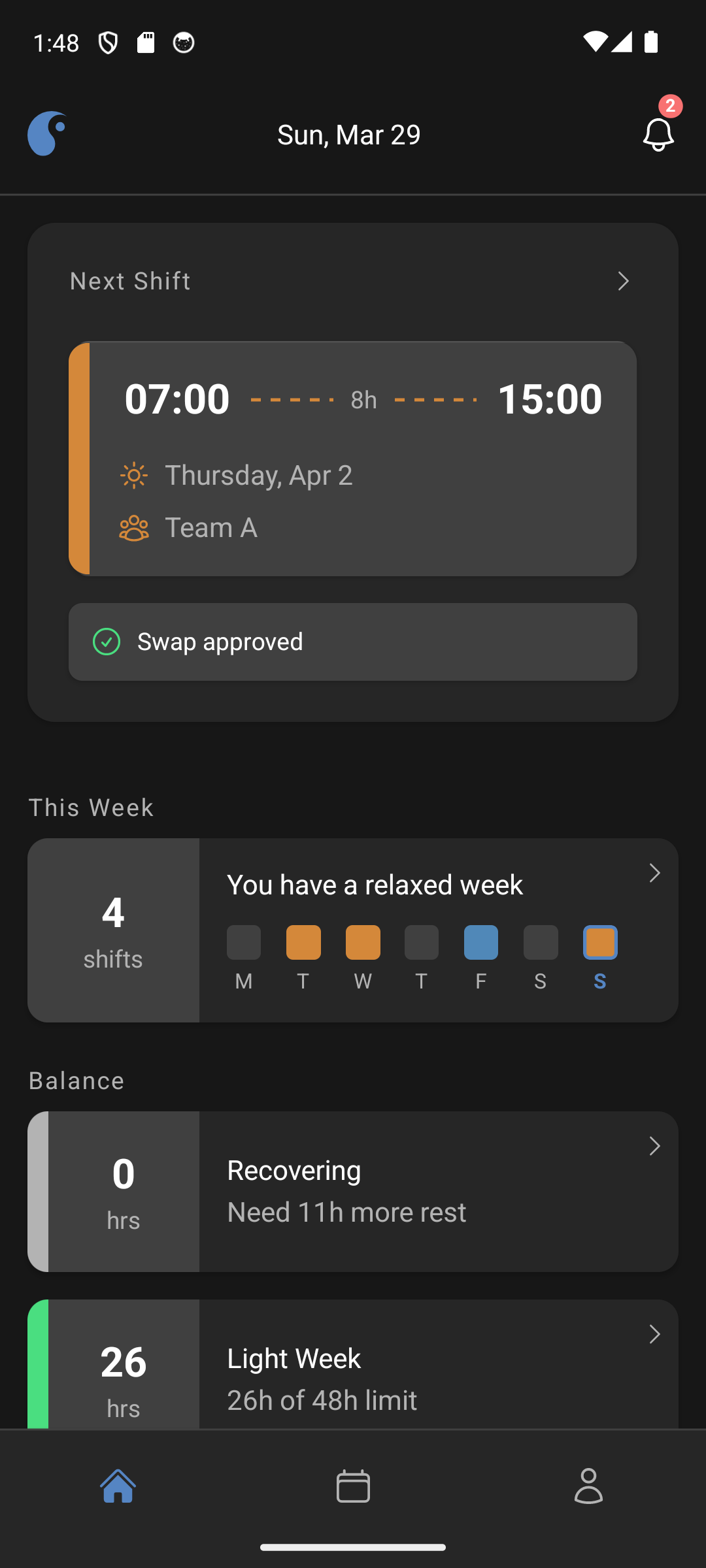Viewport: 706px width, 1568px height.
Task: Tap the blue app logo icon
Action: point(47,134)
